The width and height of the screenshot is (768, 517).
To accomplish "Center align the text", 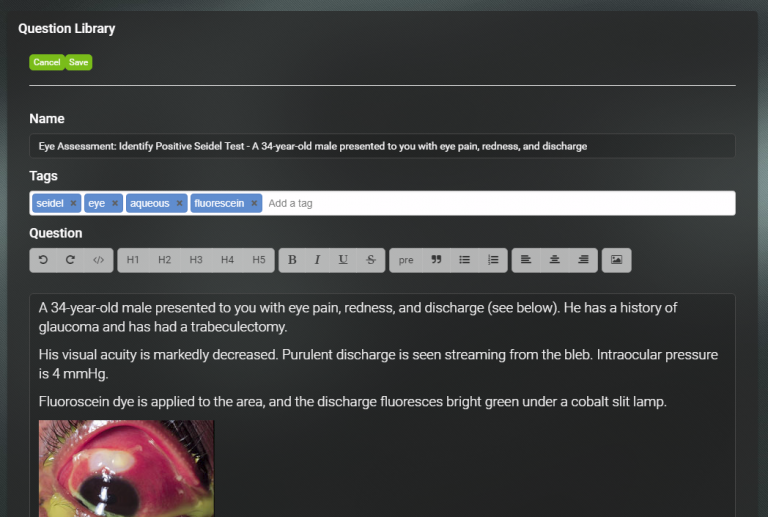I will coord(554,260).
